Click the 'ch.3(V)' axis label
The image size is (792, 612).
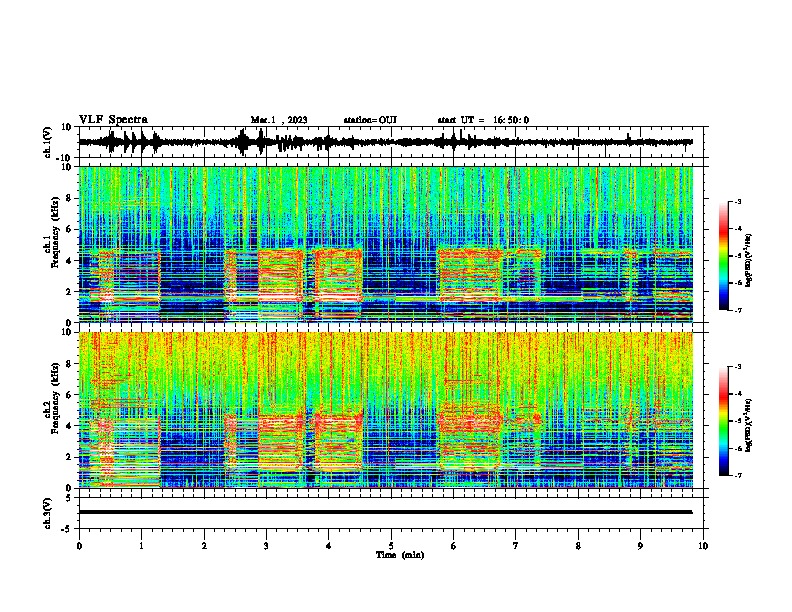(48, 513)
